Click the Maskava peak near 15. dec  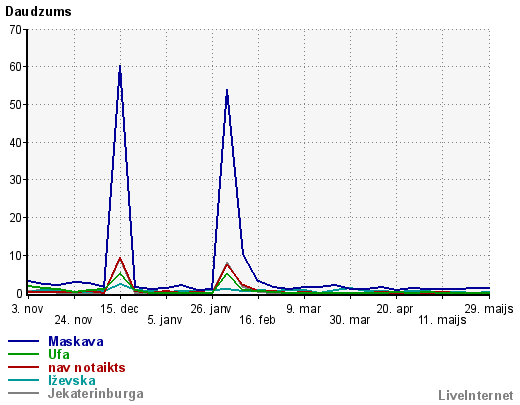pos(120,67)
